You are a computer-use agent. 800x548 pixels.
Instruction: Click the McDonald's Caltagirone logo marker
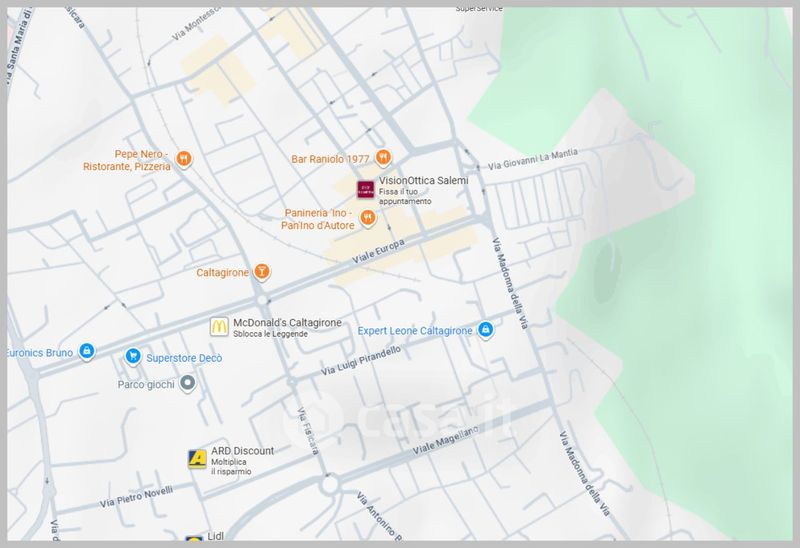point(218,326)
